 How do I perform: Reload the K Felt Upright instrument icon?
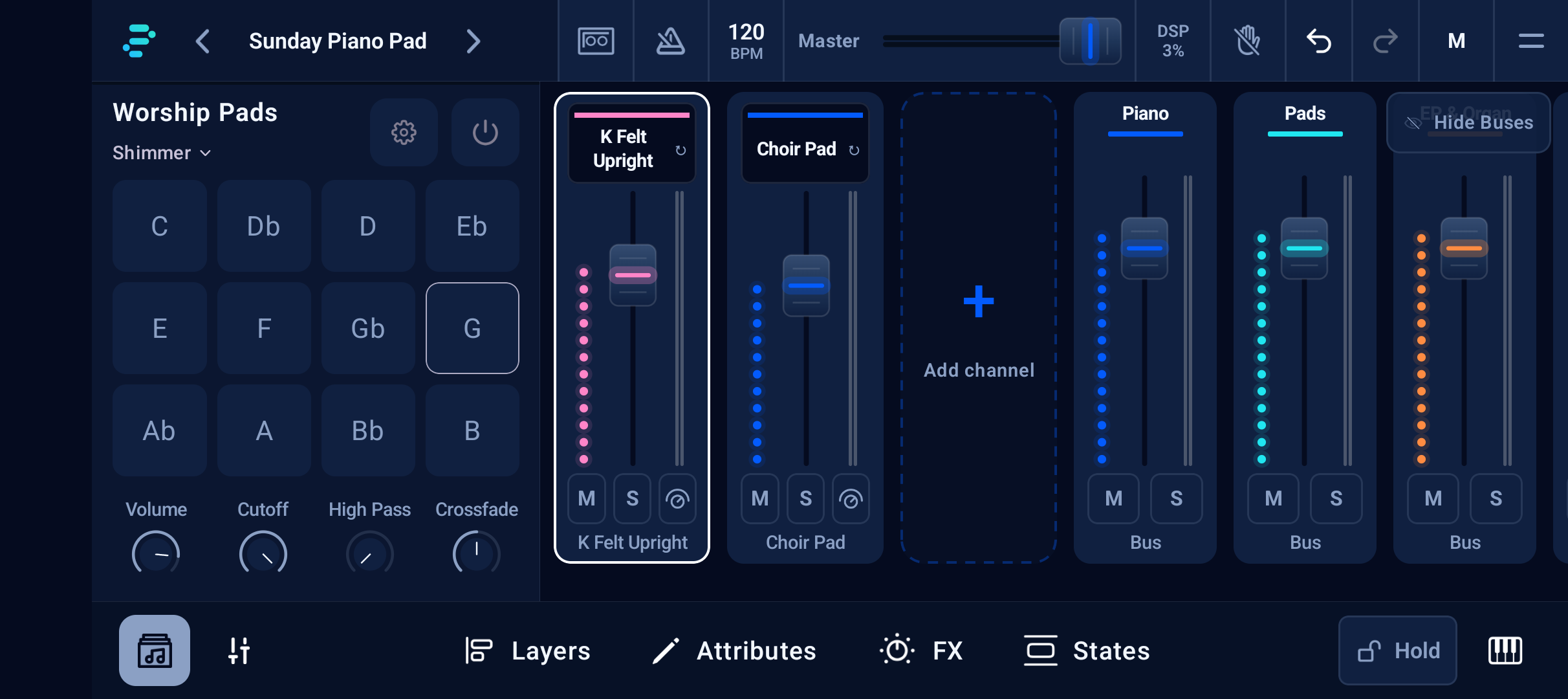coord(681,150)
